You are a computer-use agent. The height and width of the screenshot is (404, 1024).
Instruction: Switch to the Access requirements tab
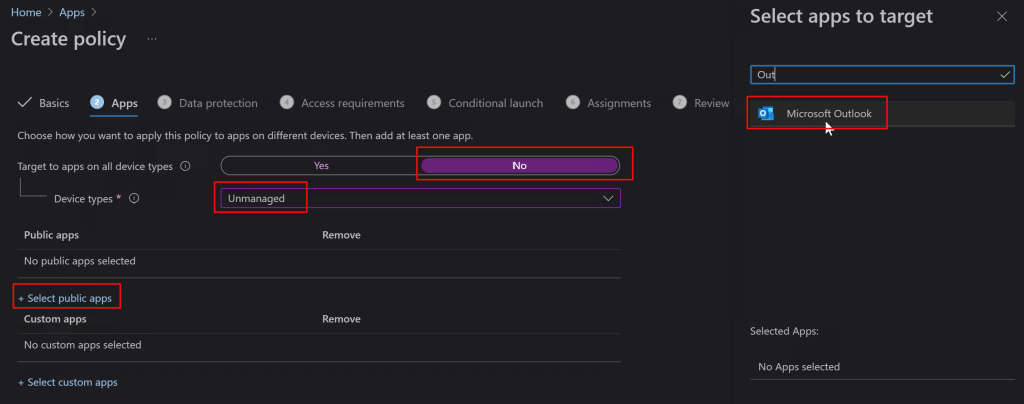(x=352, y=103)
